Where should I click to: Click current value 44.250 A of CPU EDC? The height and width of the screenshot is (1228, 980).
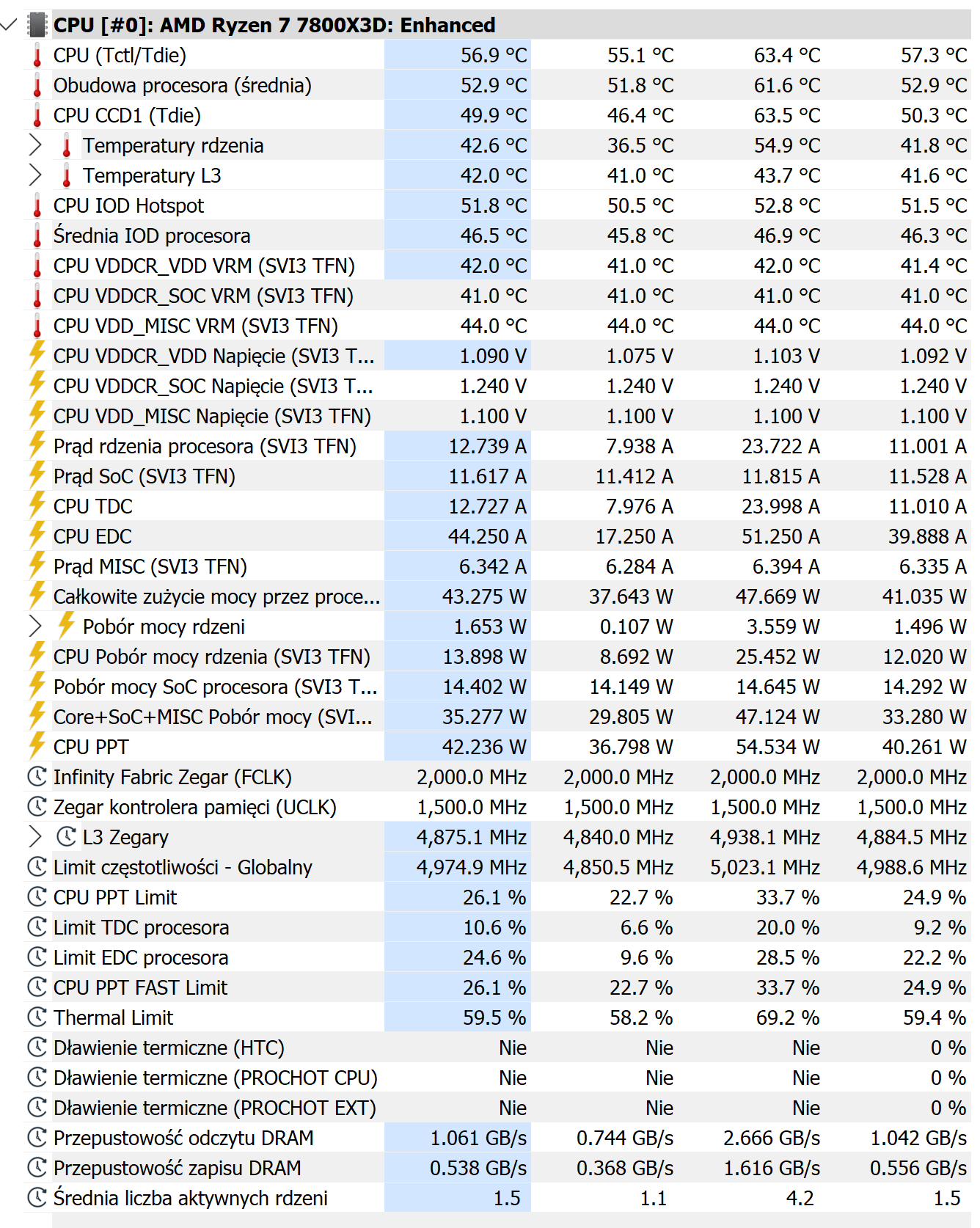coord(487,536)
